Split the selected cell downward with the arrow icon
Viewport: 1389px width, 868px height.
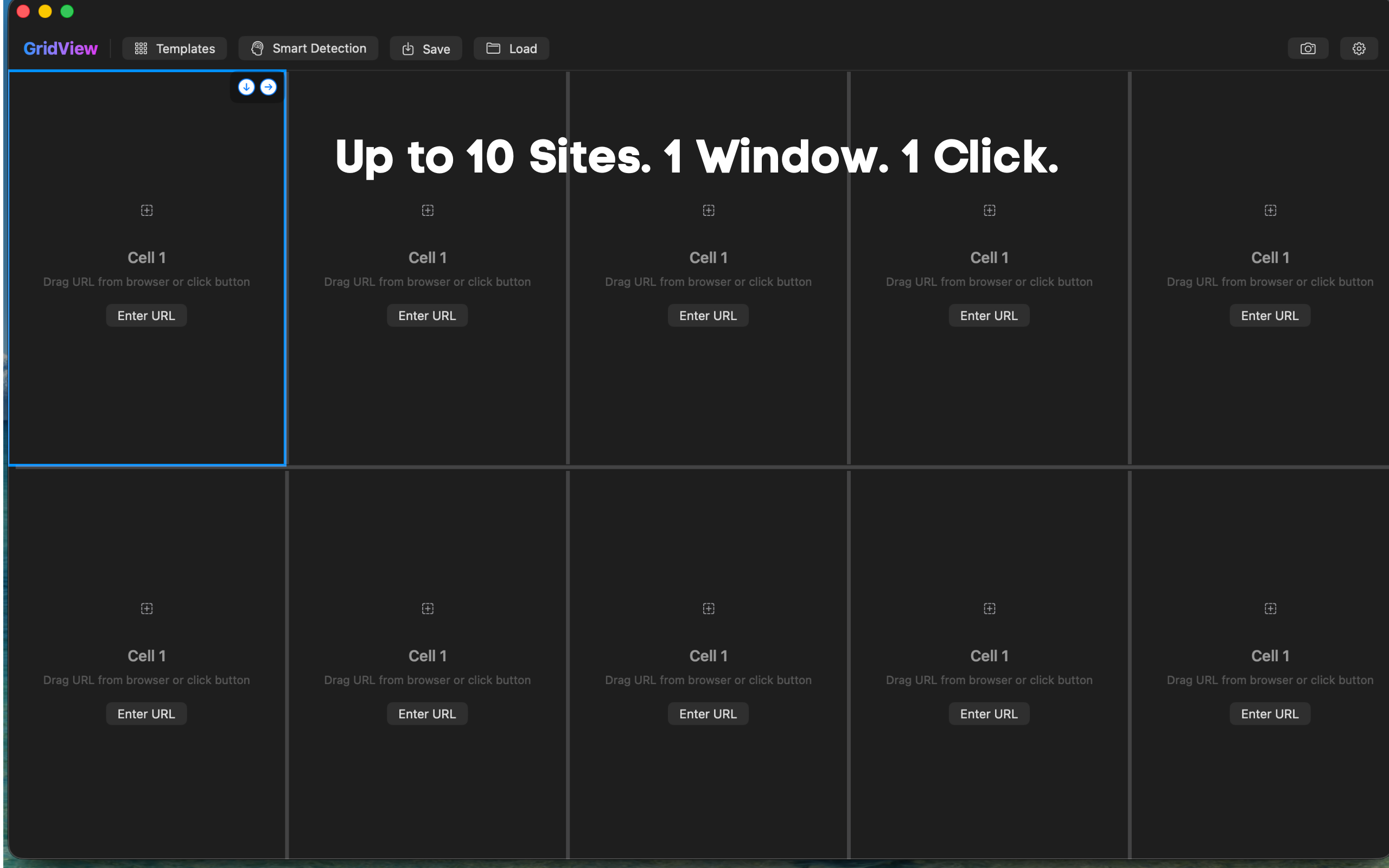pyautogui.click(x=246, y=87)
